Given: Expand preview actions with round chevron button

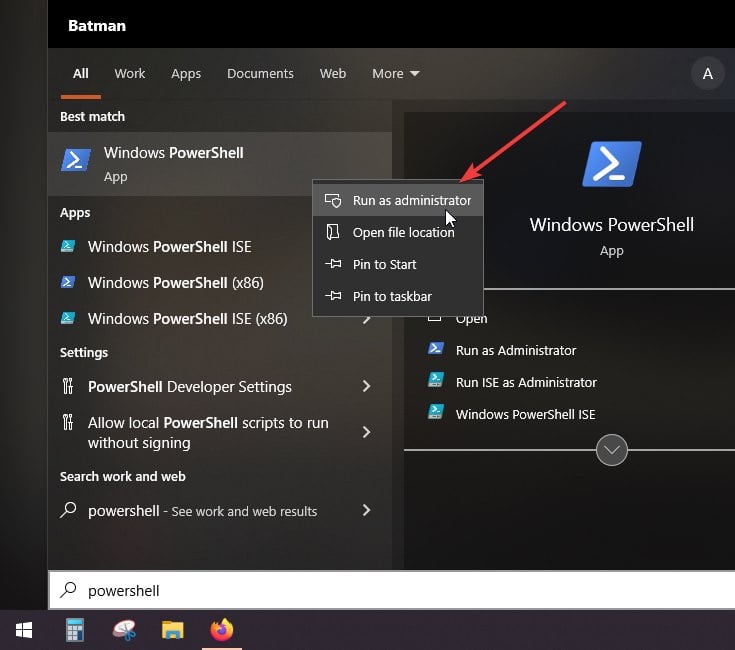Looking at the screenshot, I should pos(612,450).
